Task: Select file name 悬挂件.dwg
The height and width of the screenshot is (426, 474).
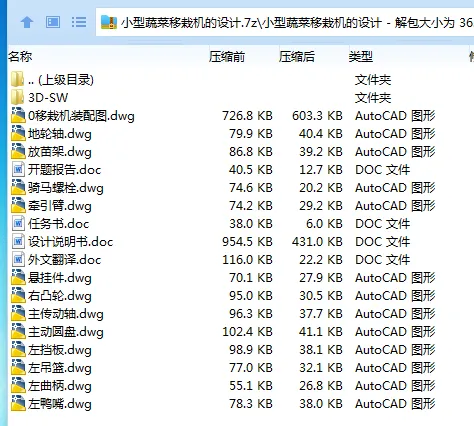Action: point(60,278)
